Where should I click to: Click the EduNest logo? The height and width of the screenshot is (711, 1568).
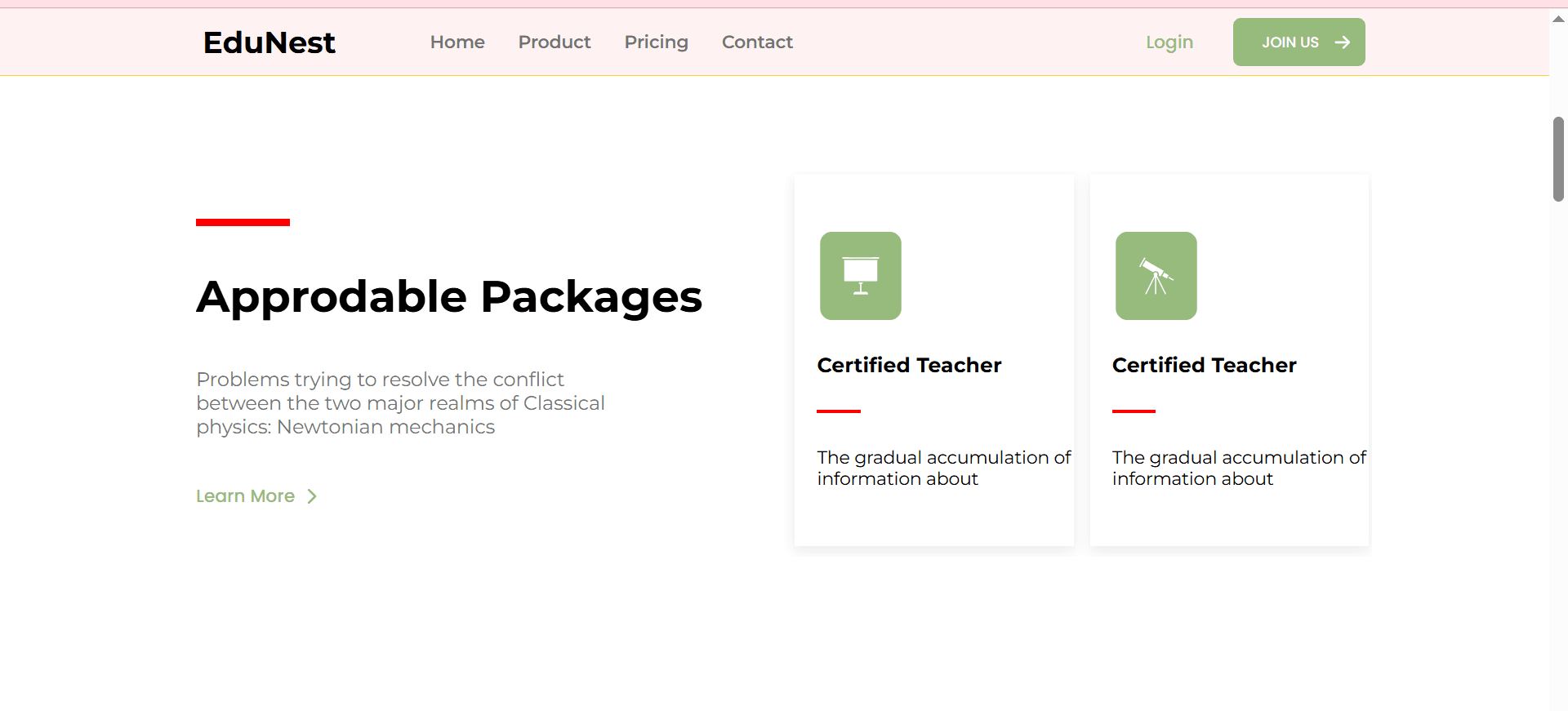[269, 42]
